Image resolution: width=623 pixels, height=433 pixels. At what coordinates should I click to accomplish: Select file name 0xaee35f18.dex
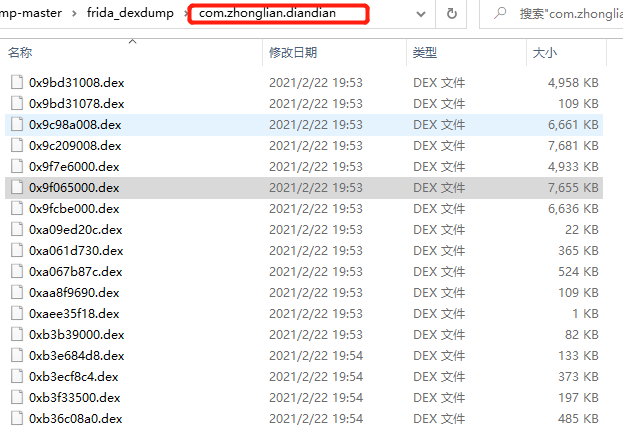74,314
